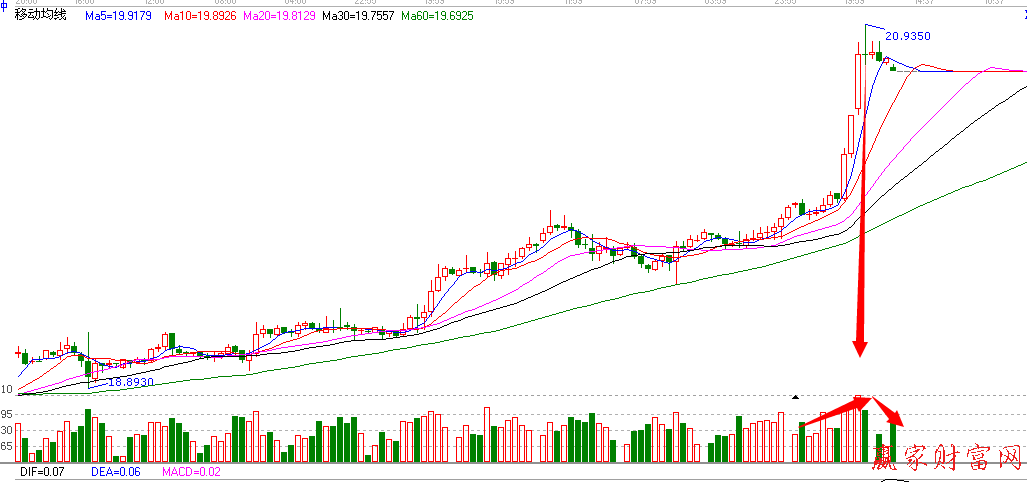1027x482 pixels.
Task: Click the small black triangle marker above volume
Action: tap(795, 397)
